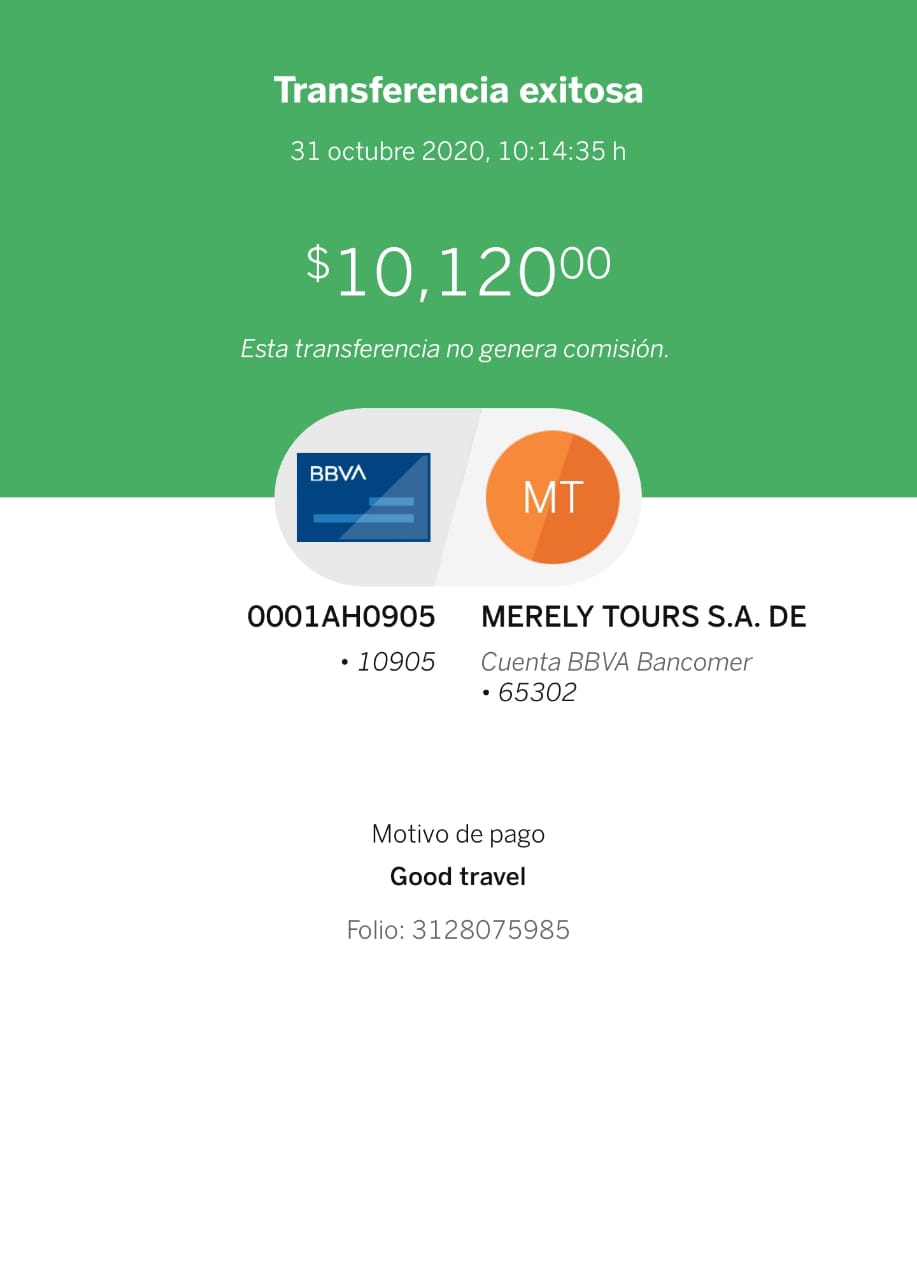Image resolution: width=917 pixels, height=1280 pixels.
Task: Click the $10,120.00 transfer amount
Action: tap(458, 272)
